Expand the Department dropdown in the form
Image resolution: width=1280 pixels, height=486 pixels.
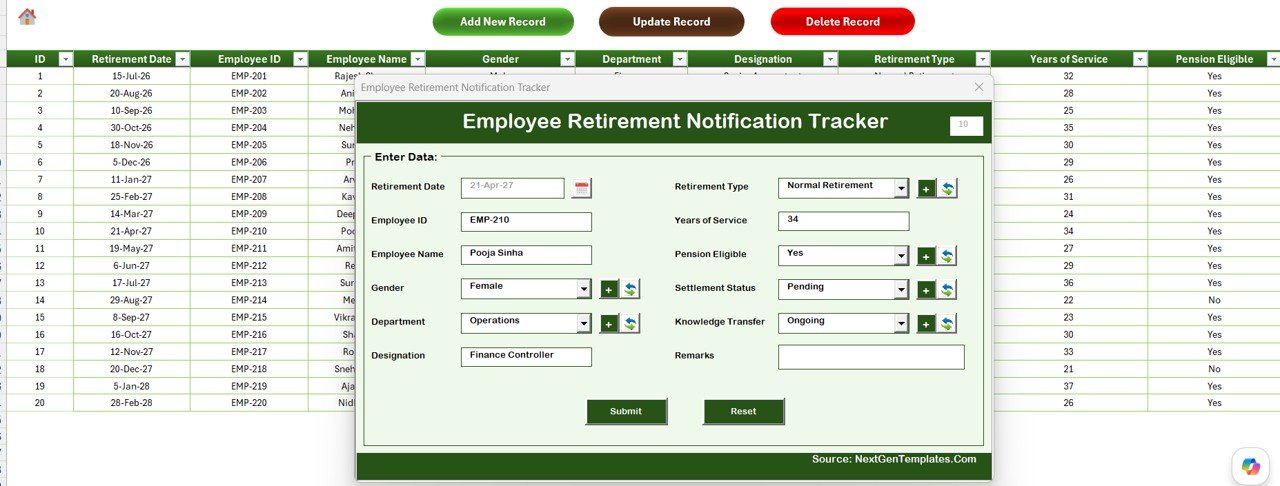pyautogui.click(x=584, y=323)
